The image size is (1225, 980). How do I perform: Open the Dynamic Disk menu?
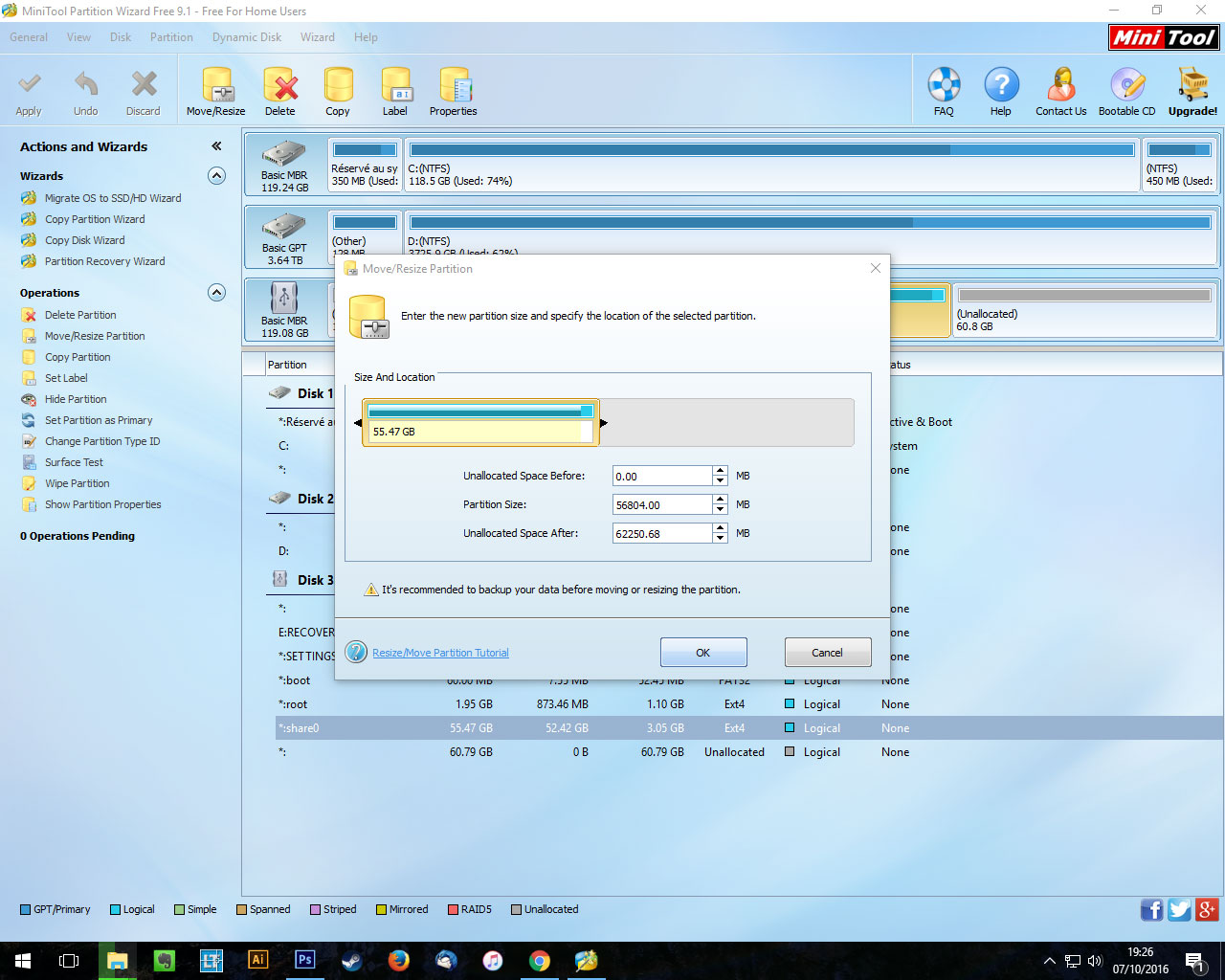(x=247, y=37)
